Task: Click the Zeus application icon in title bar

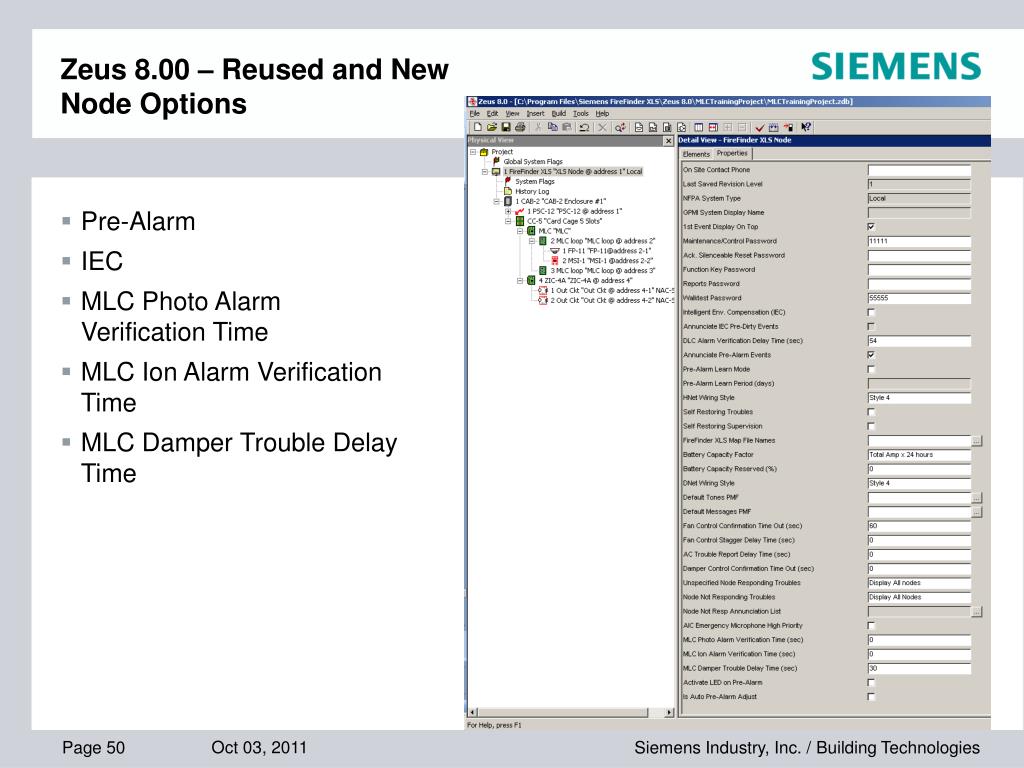Action: (x=472, y=102)
